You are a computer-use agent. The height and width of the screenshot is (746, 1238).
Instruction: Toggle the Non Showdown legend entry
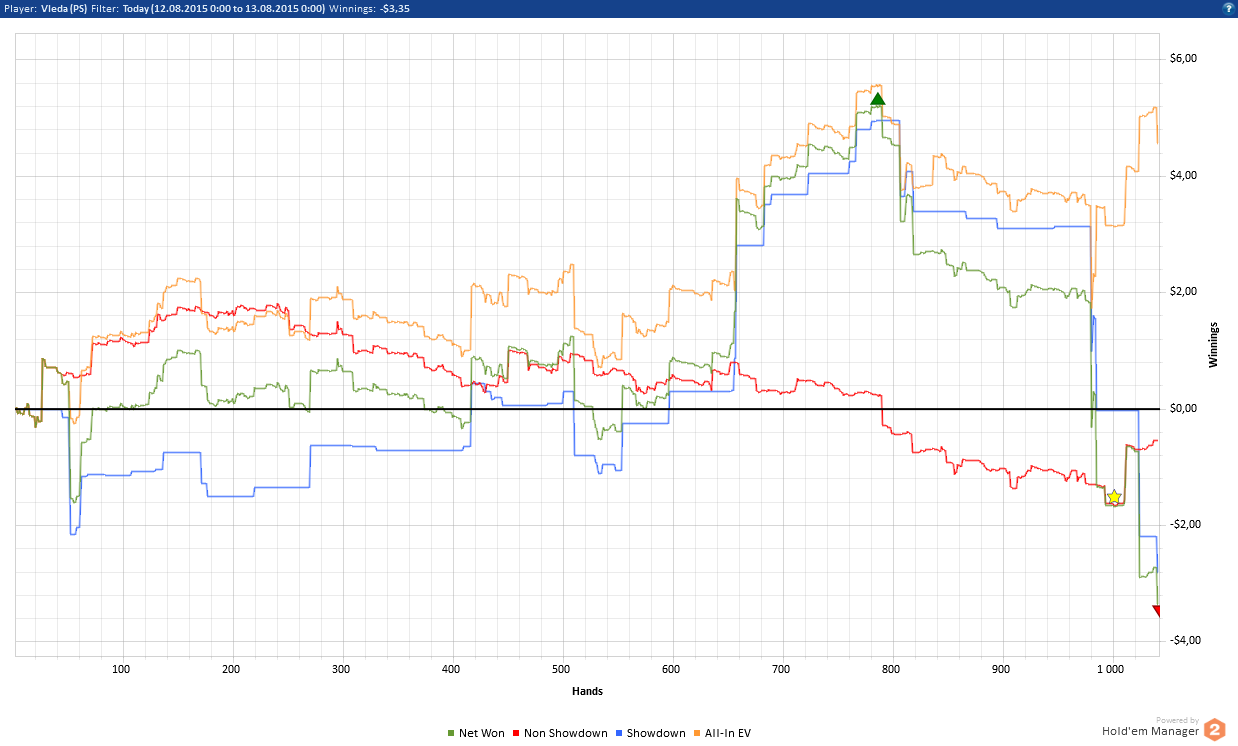(x=560, y=733)
